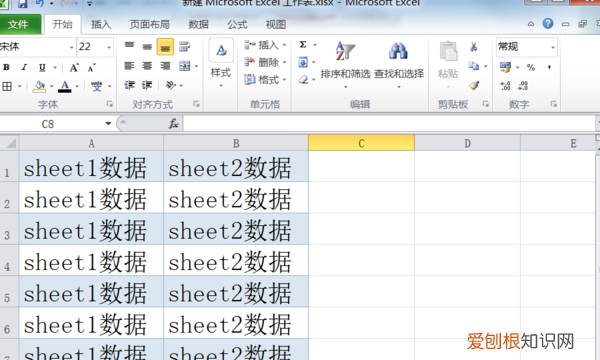Open the fill color dropdown arrow
600x360 pixels.
(51, 86)
